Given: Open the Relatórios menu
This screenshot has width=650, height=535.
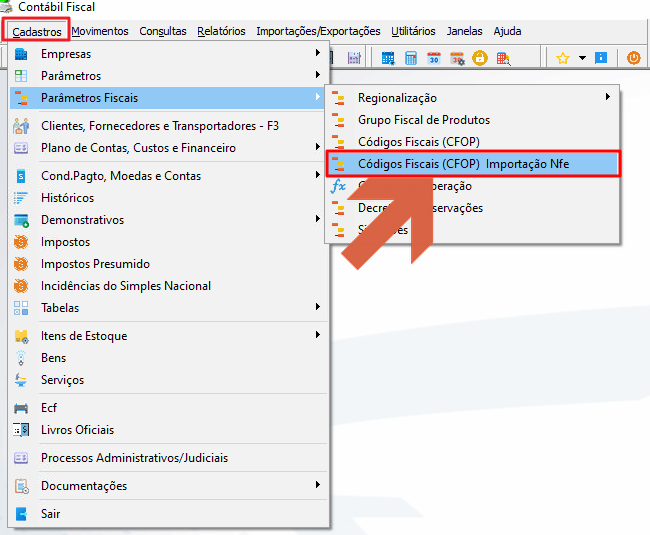Looking at the screenshot, I should [x=221, y=31].
